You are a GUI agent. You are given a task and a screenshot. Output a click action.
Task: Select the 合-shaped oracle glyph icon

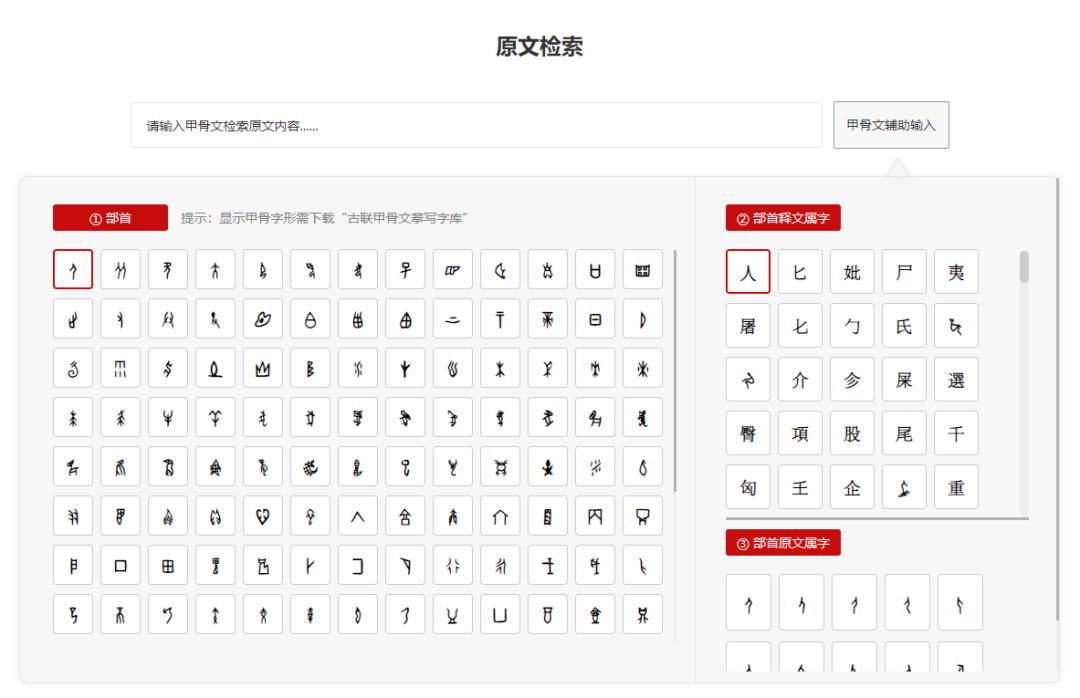405,515
